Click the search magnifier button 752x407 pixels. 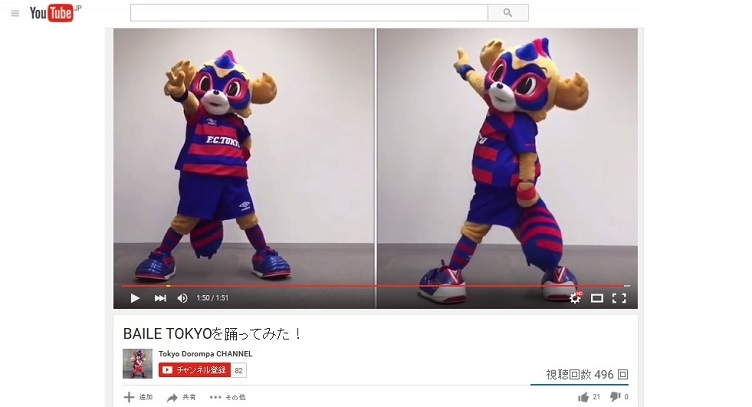[508, 13]
